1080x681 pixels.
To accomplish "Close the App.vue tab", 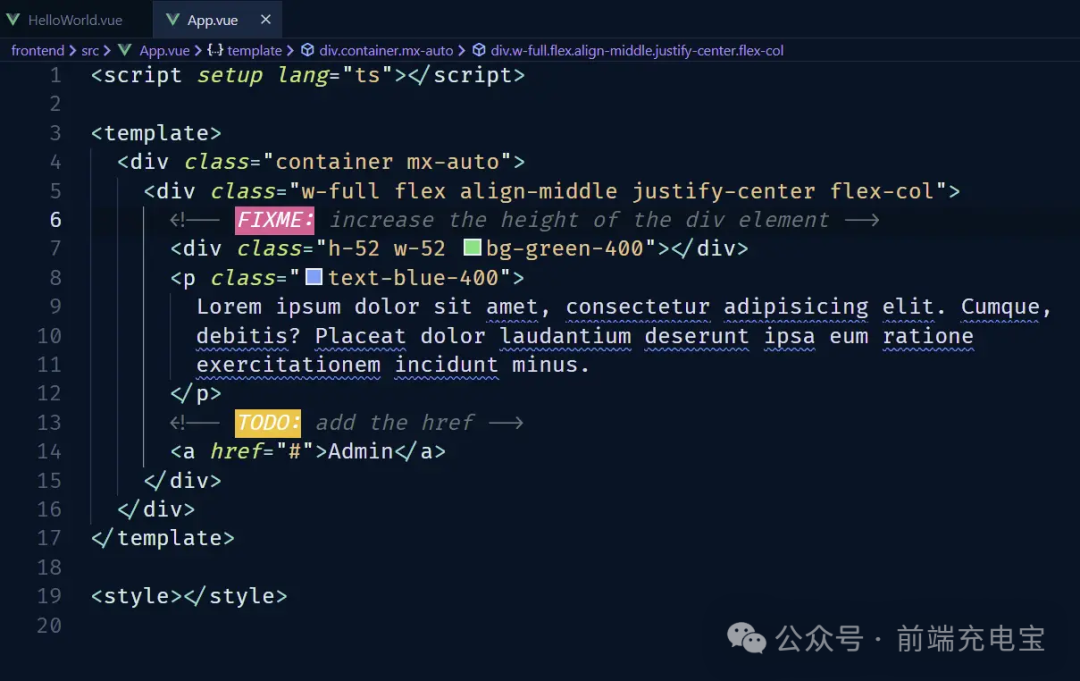I will coord(266,20).
